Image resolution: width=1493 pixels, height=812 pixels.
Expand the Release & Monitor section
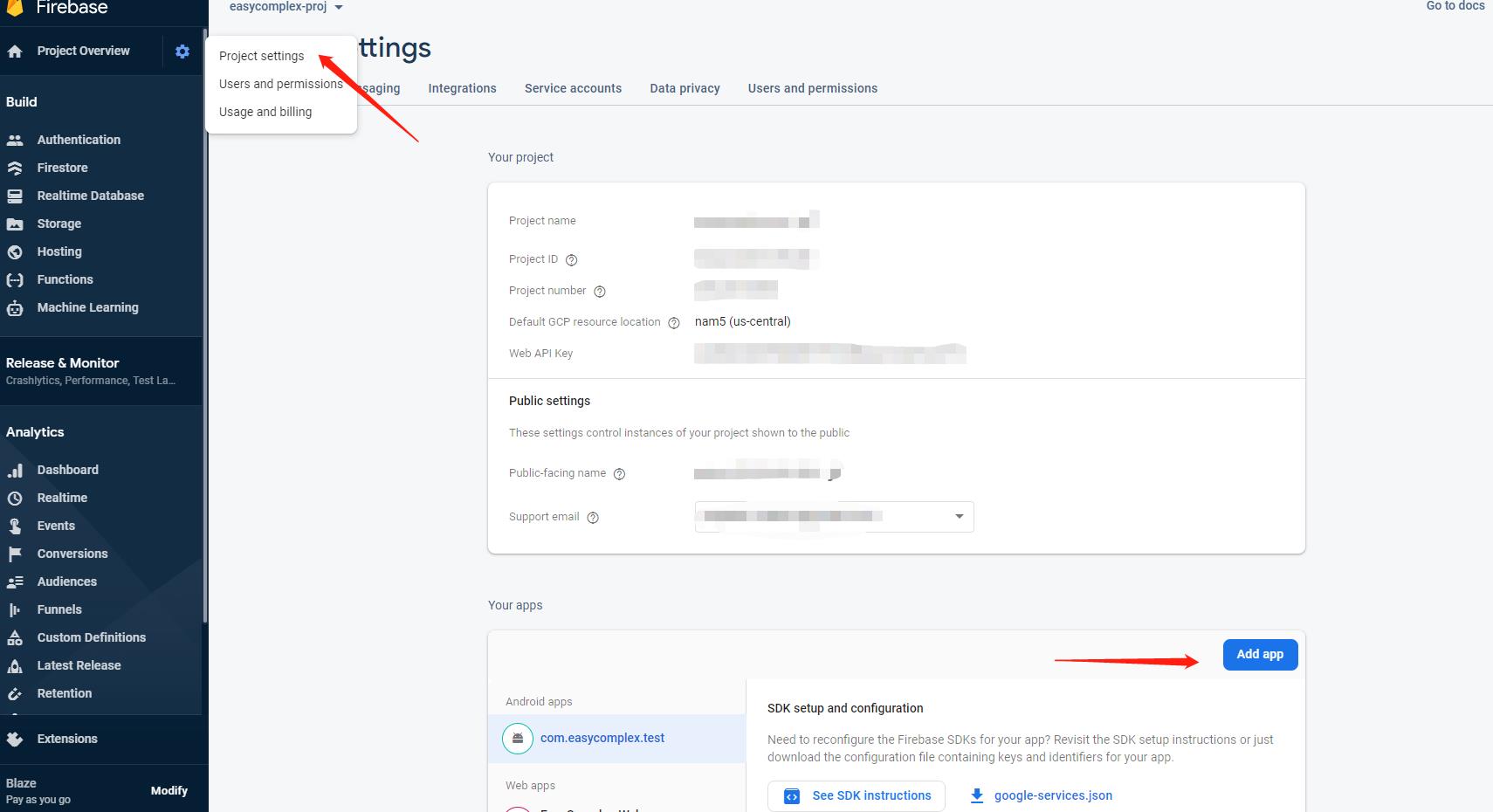101,370
